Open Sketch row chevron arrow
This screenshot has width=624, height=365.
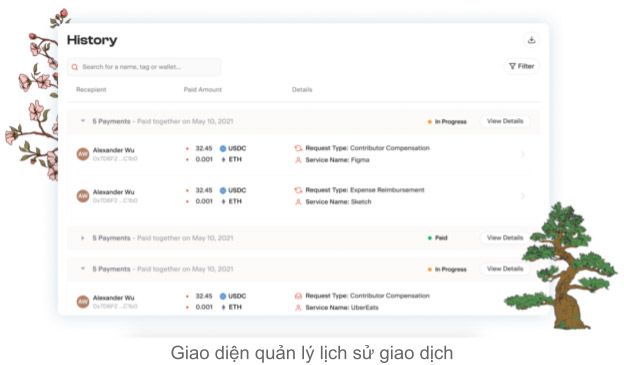pos(523,196)
